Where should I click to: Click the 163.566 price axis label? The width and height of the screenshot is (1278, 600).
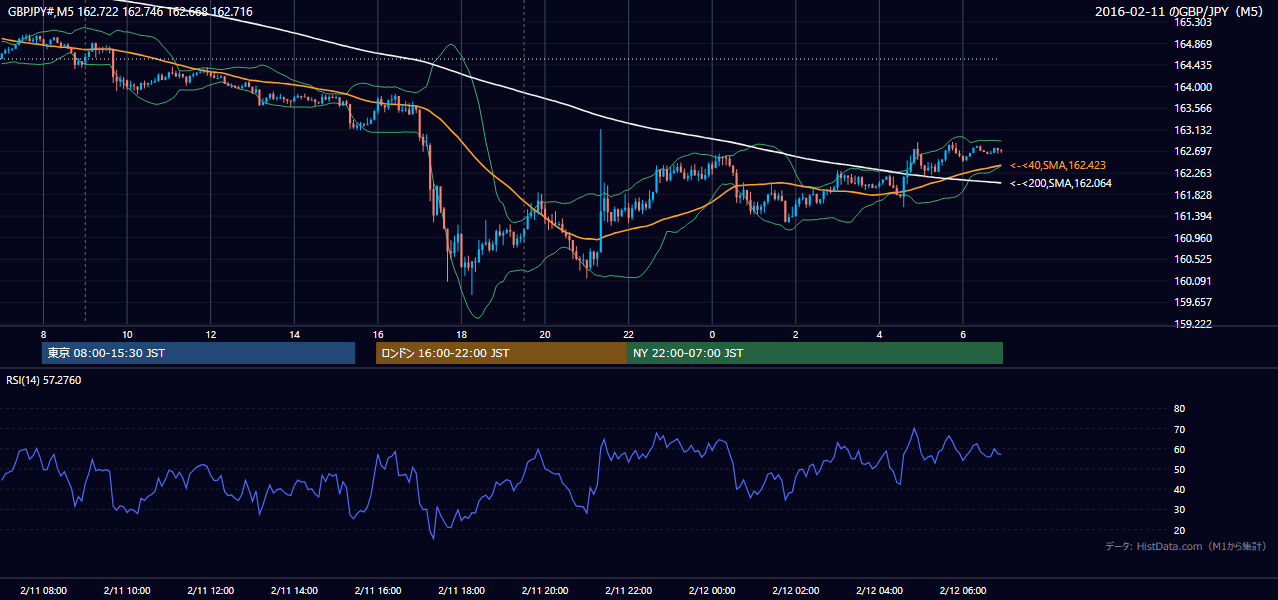(1193, 108)
